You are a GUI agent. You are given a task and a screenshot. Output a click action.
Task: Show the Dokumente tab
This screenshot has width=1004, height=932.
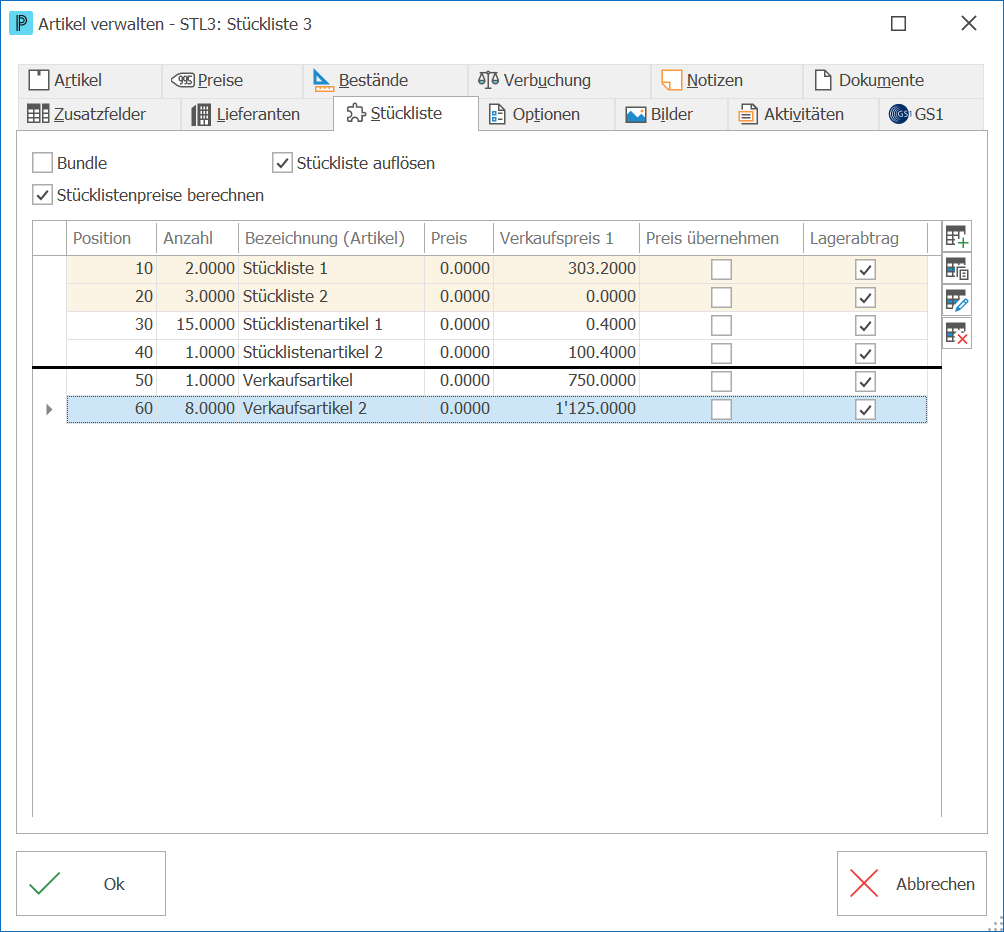[893, 81]
